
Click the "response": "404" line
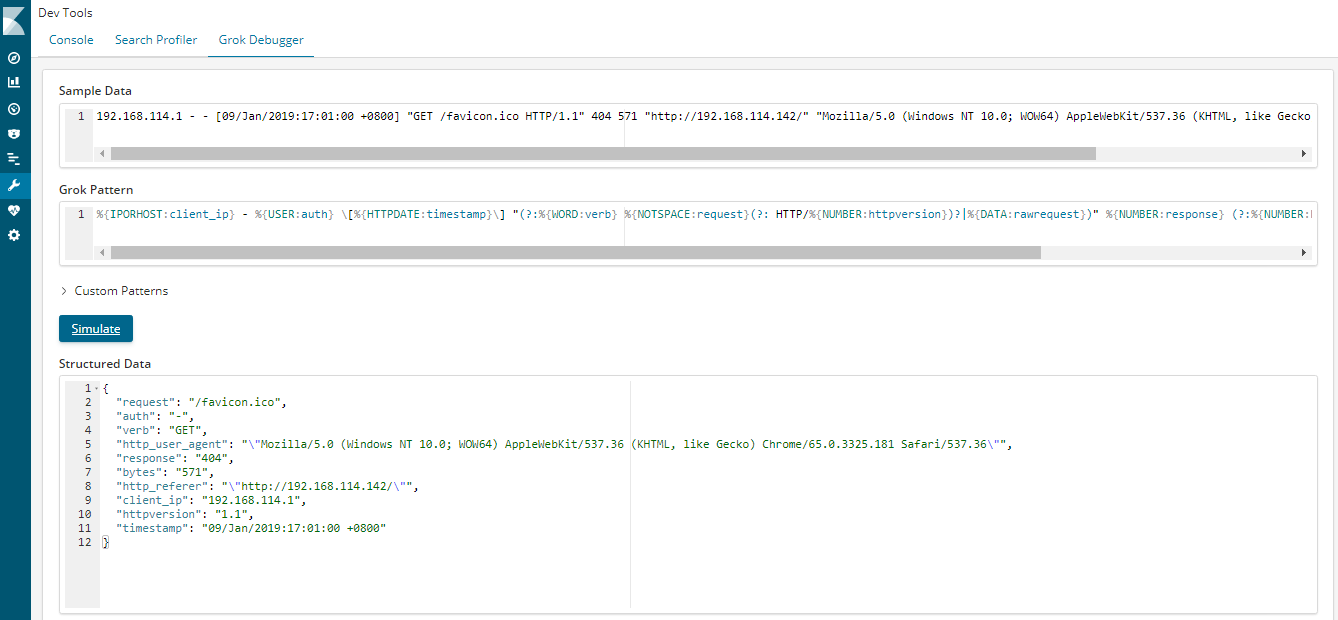174,458
